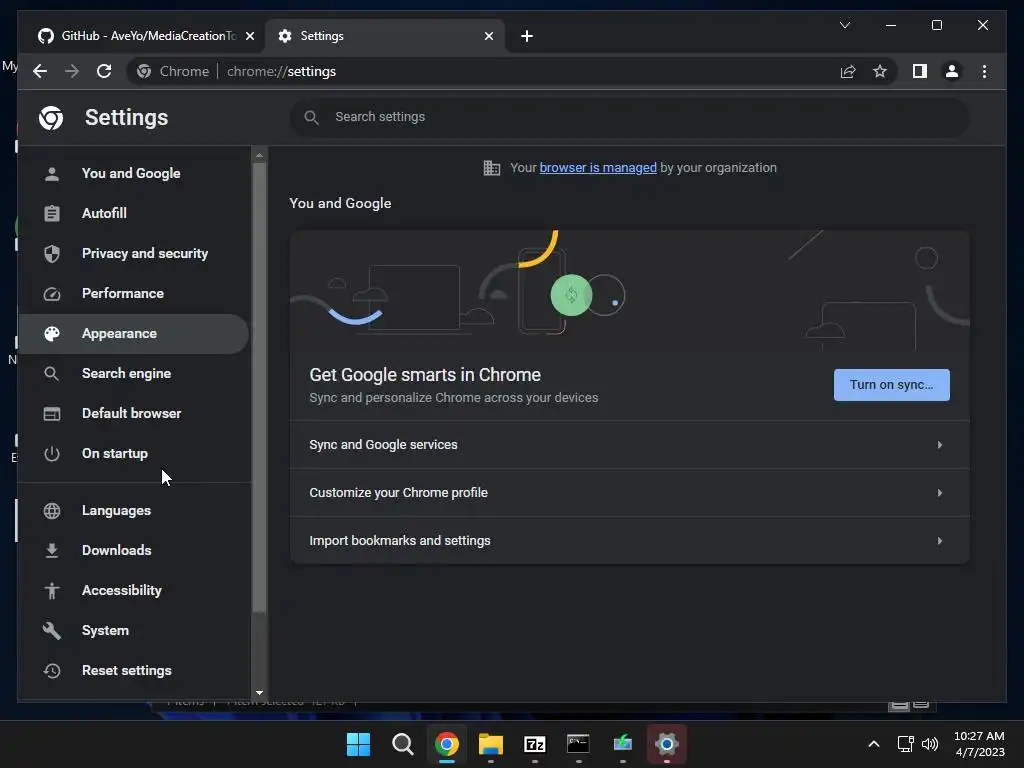Screen dimensions: 1024x768
Task: Click the sidebar scroll up arrow
Action: [x=259, y=155]
